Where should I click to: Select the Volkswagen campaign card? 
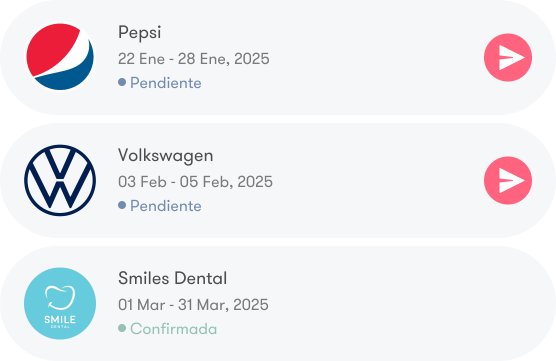tap(278, 180)
